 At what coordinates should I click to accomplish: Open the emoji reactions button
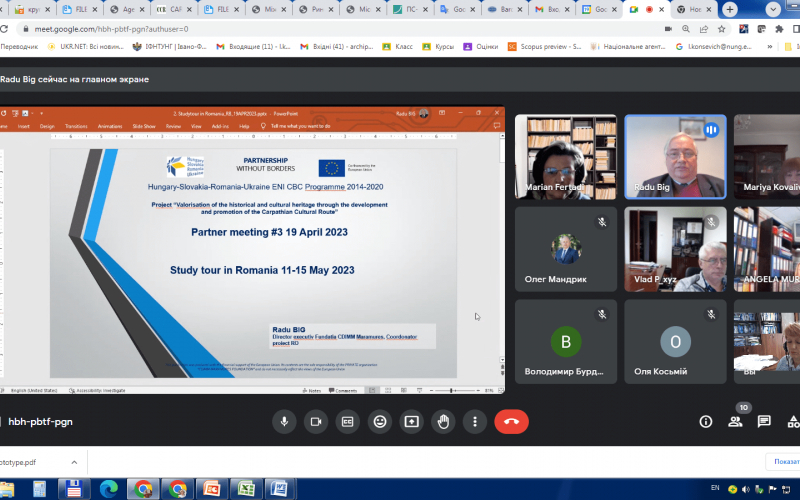coord(380,422)
